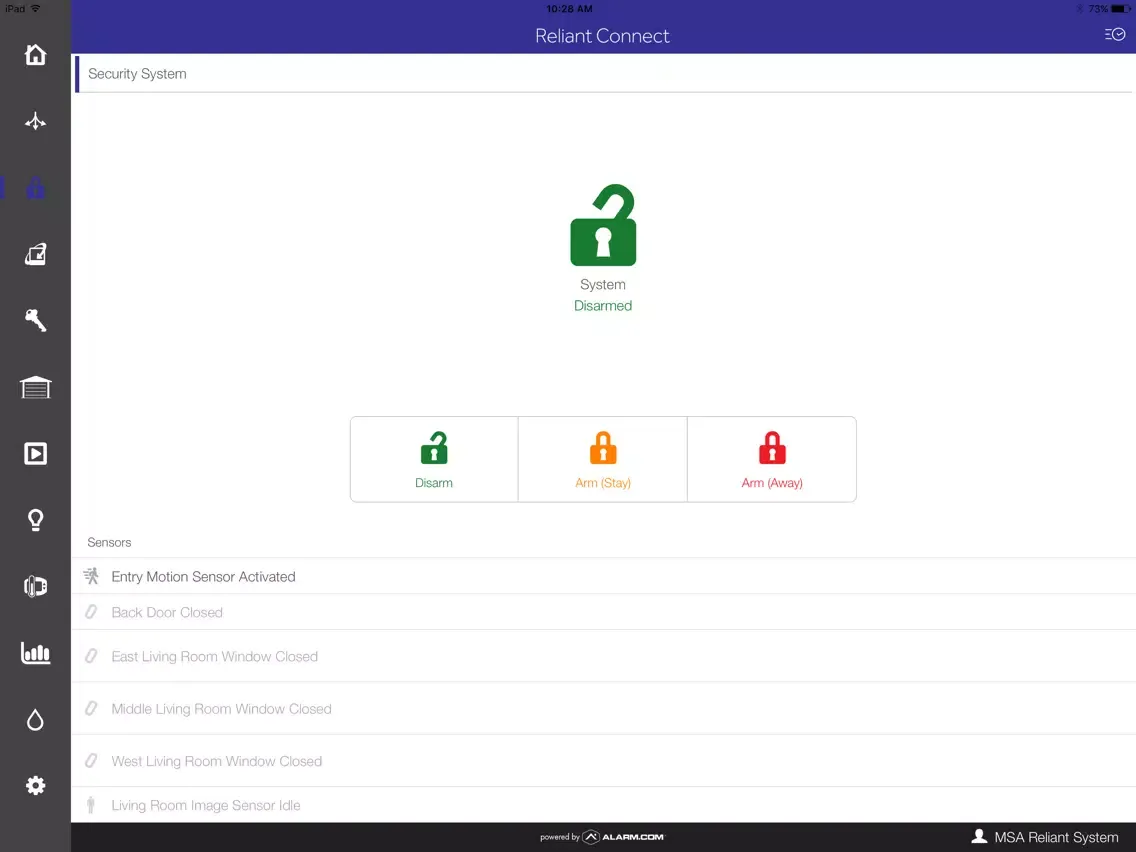Open the garage door sidebar icon

(x=35, y=388)
